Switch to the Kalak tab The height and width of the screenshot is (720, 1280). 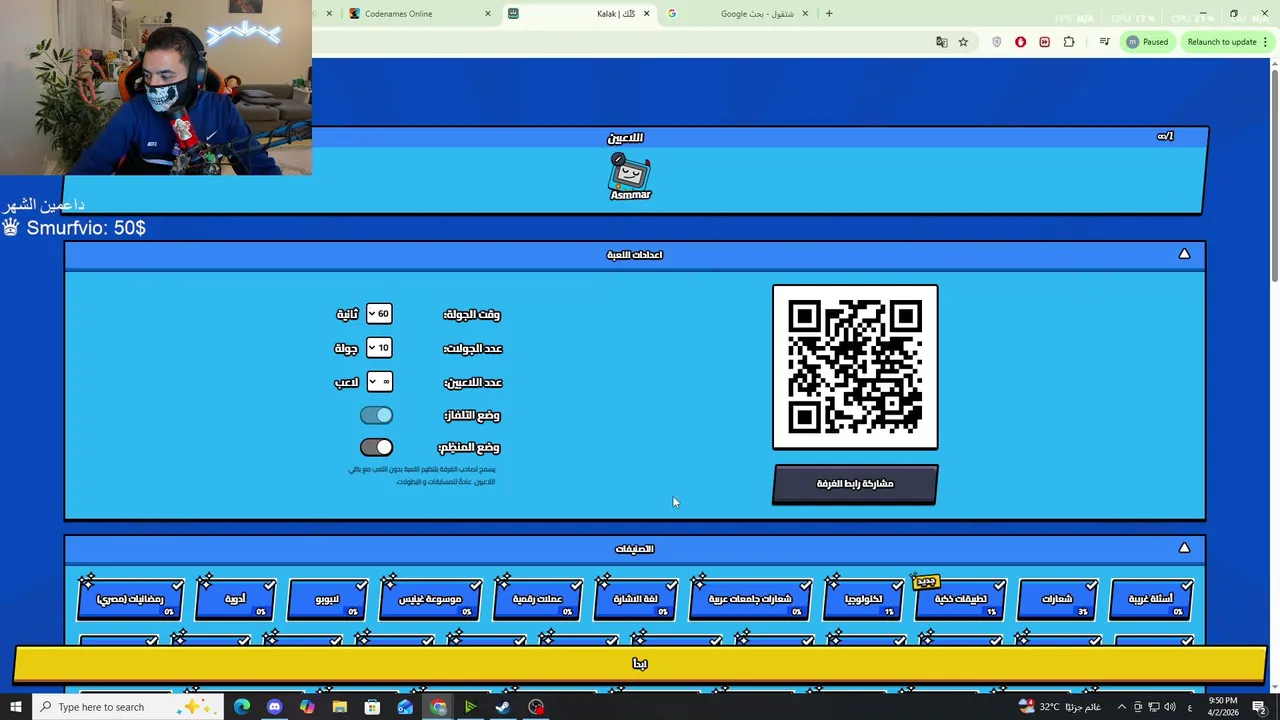pos(580,14)
